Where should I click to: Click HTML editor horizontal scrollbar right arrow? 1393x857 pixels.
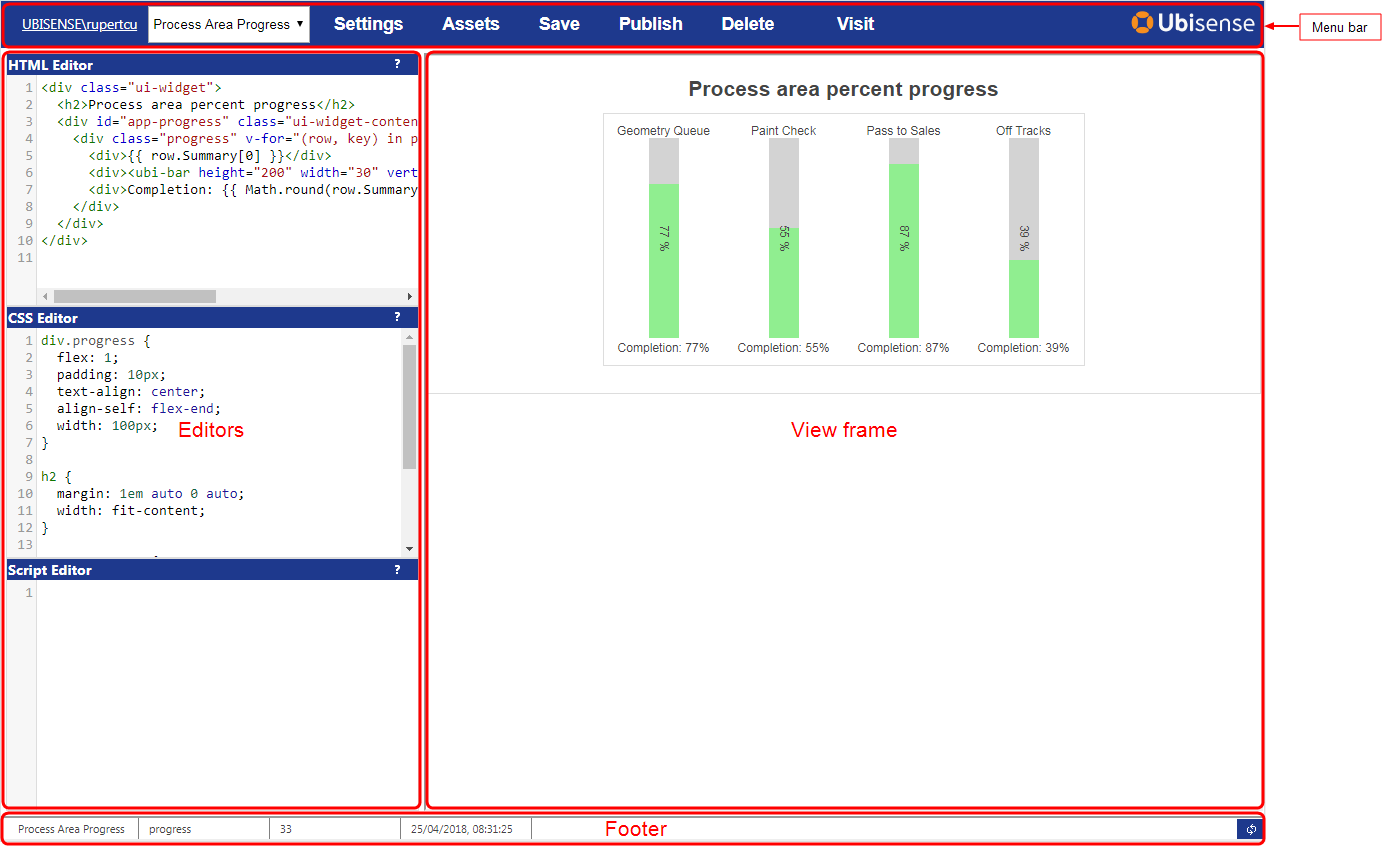click(x=409, y=297)
